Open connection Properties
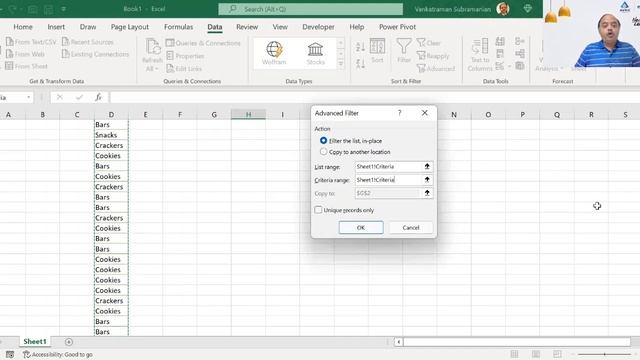640x360 pixels. [x=185, y=56]
